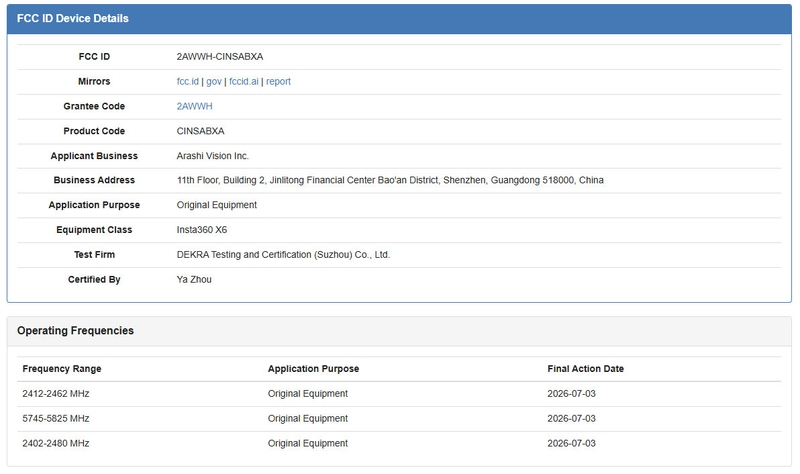The width and height of the screenshot is (800, 474).
Task: Click the Final Action Date column header
Action: [x=585, y=369]
